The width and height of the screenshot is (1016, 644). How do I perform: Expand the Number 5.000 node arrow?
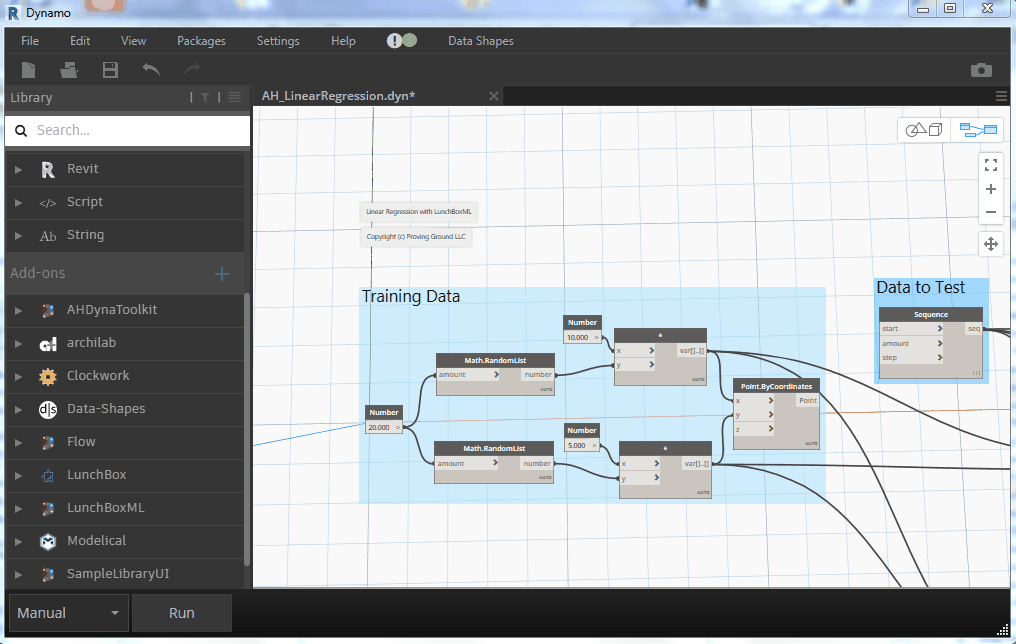click(x=594, y=446)
